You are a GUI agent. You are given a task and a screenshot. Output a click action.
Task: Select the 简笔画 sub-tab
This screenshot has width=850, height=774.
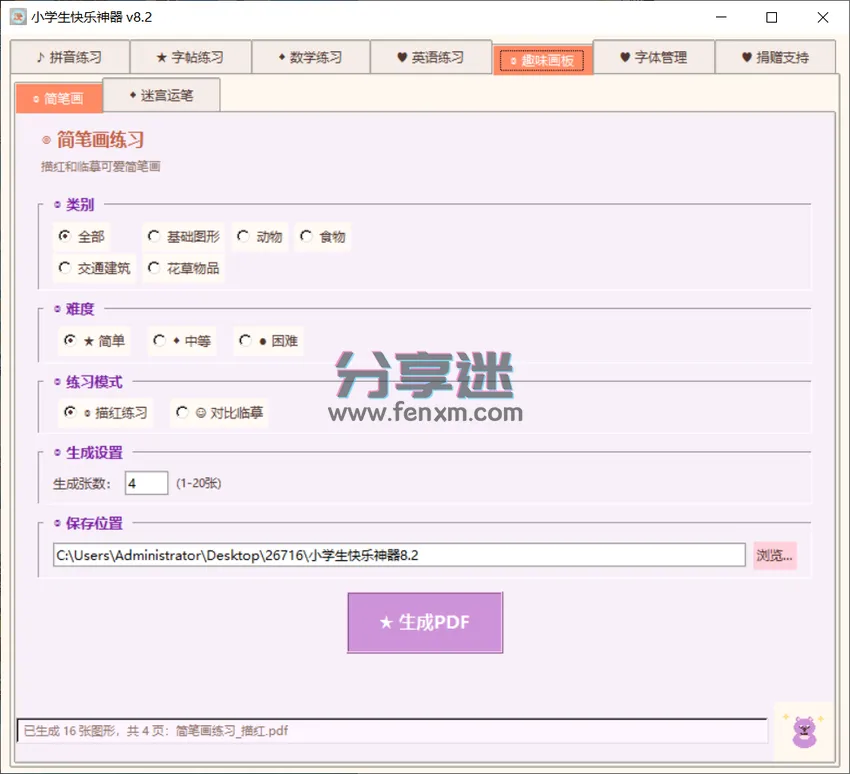coord(59,98)
